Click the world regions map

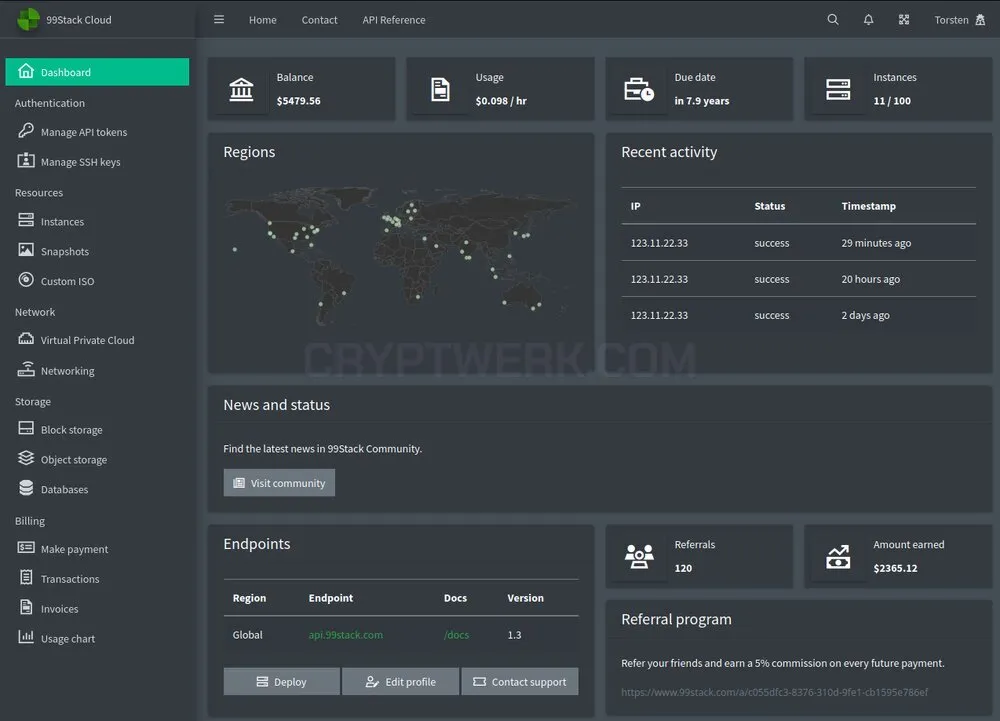[x=399, y=255]
